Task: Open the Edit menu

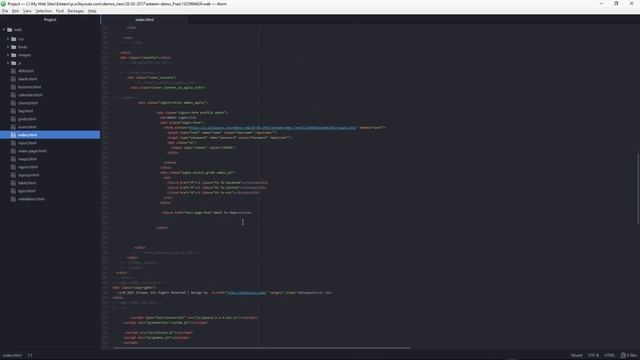Action: point(16,11)
